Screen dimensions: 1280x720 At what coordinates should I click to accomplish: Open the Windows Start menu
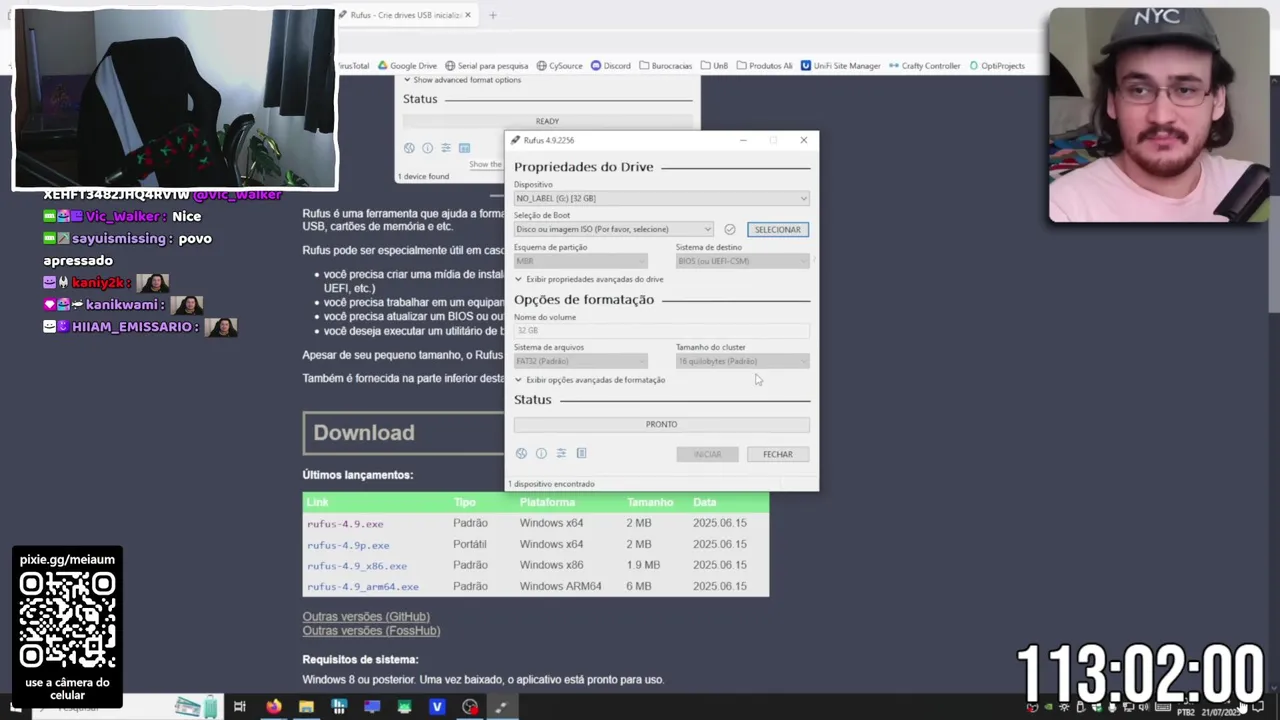pos(15,707)
